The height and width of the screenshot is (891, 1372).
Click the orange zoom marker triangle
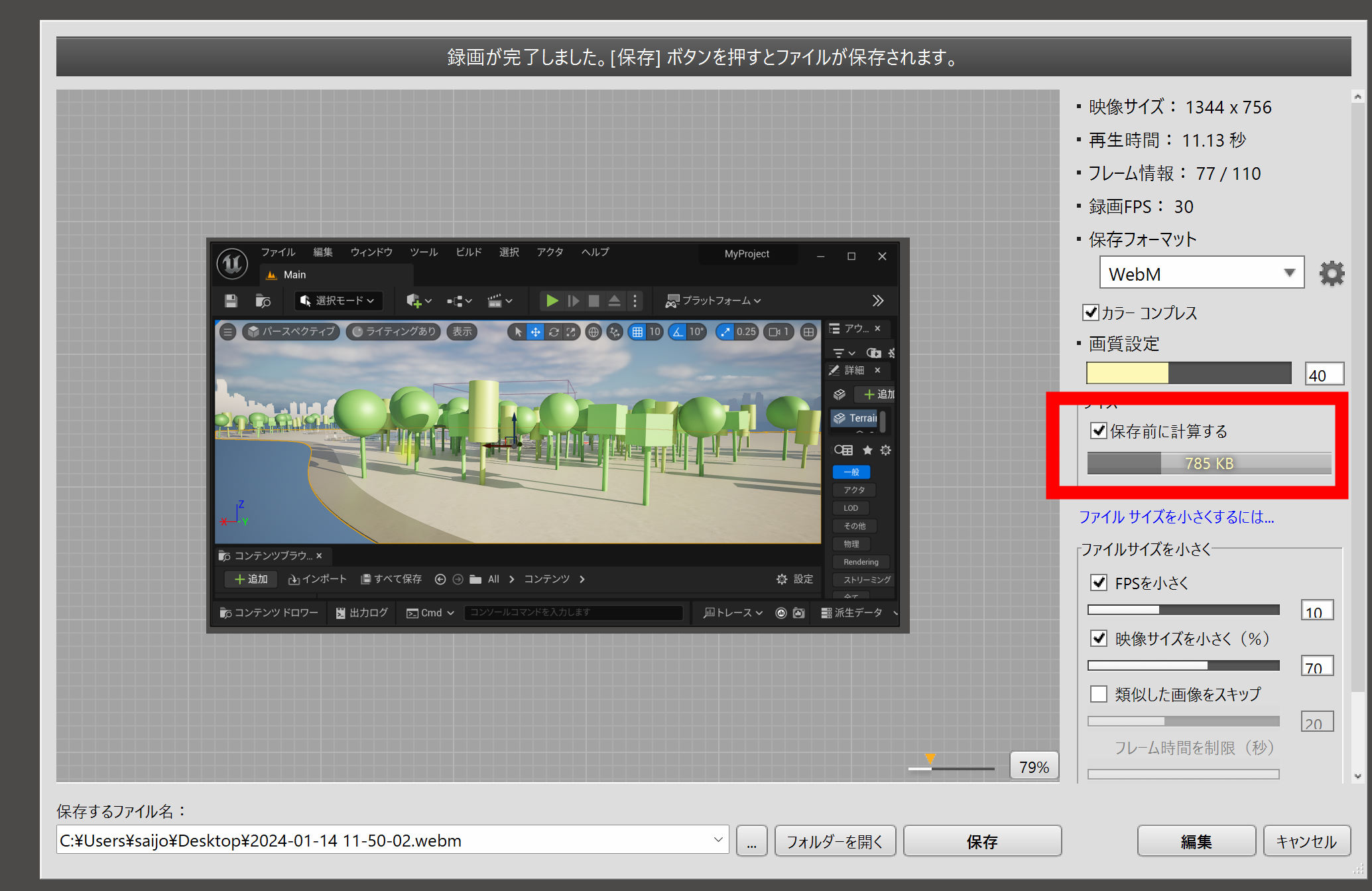point(930,758)
